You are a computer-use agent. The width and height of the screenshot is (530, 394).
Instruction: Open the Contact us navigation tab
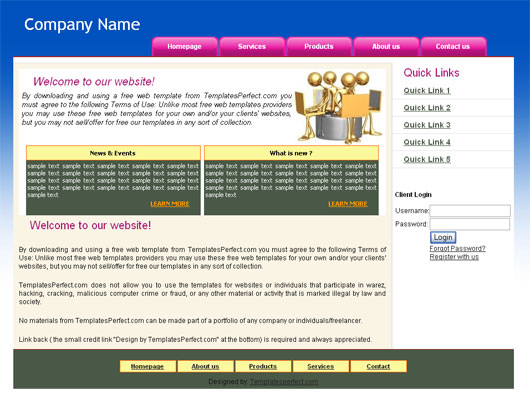tap(453, 47)
